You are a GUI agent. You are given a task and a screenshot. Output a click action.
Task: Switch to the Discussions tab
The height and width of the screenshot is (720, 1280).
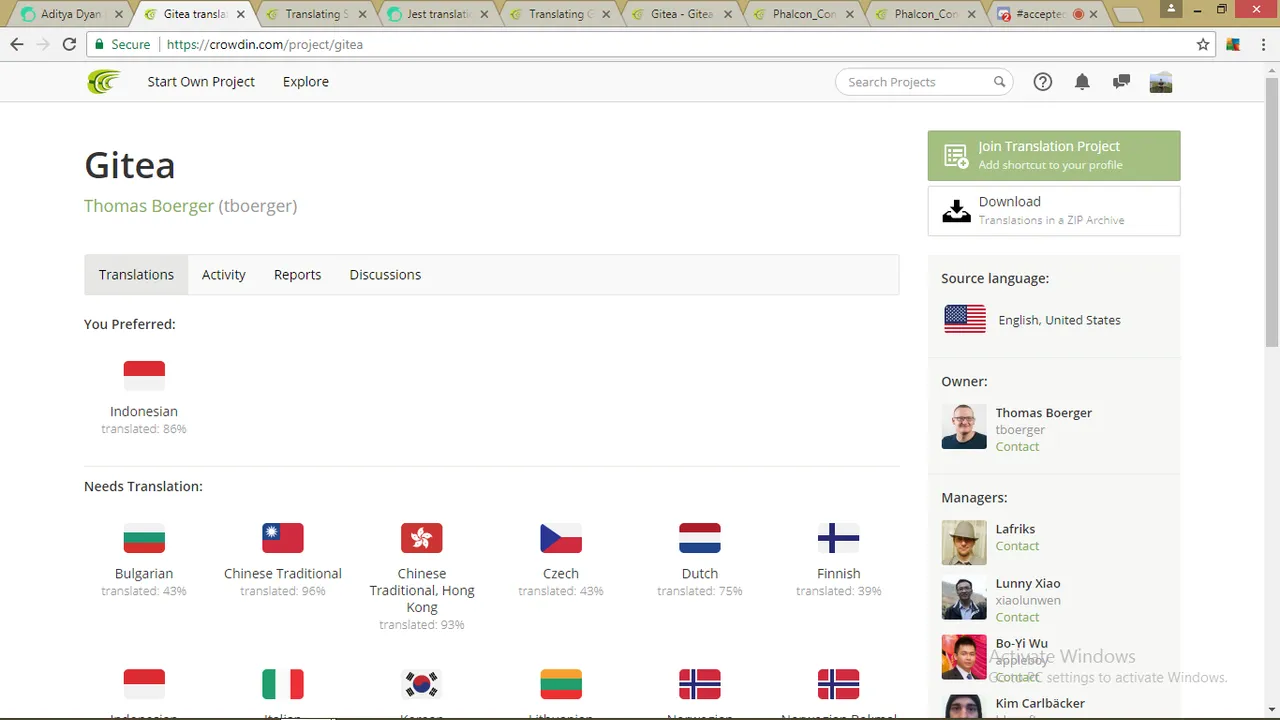click(x=385, y=275)
